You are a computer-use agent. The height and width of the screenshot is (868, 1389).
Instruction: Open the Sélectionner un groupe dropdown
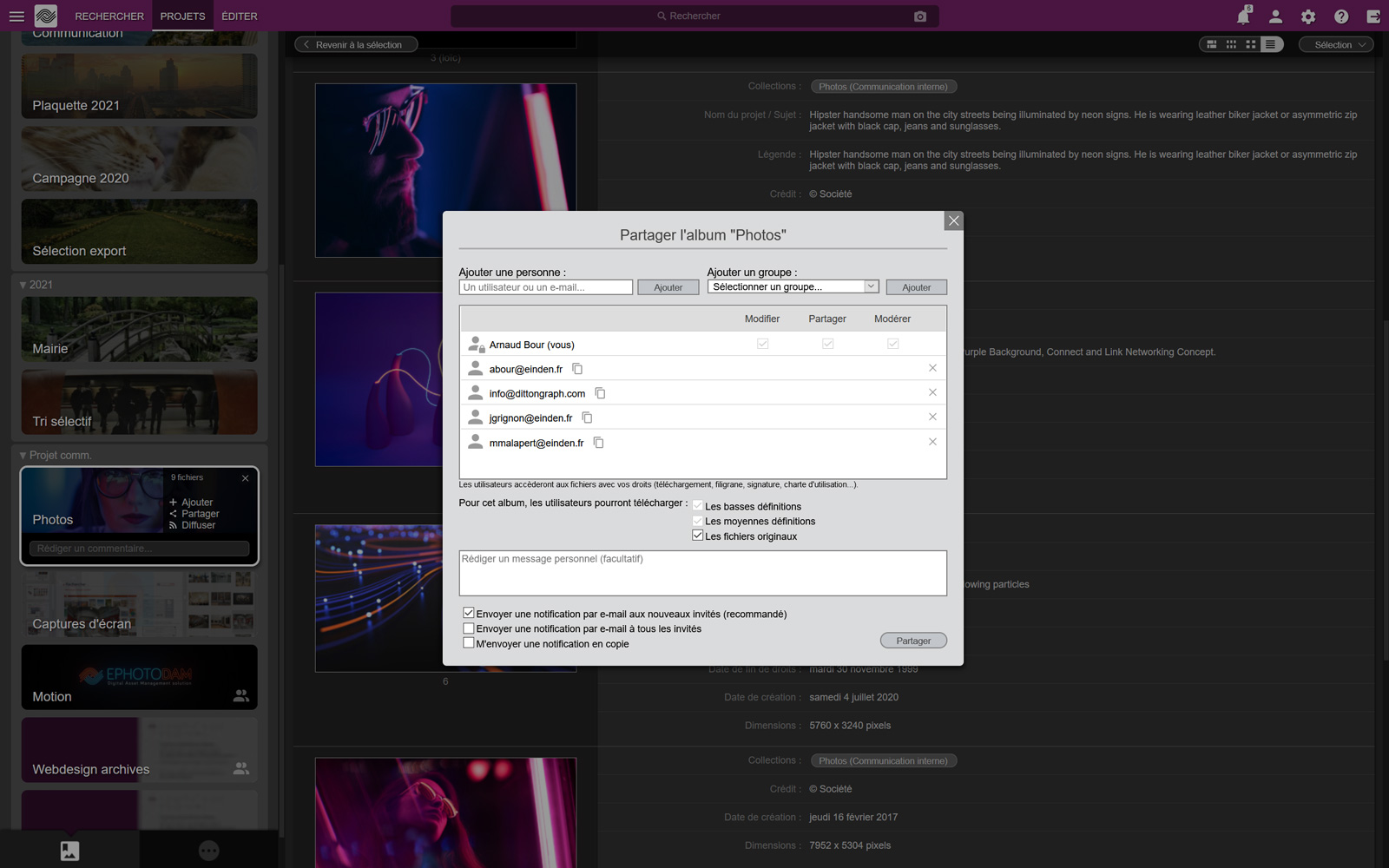pos(793,286)
